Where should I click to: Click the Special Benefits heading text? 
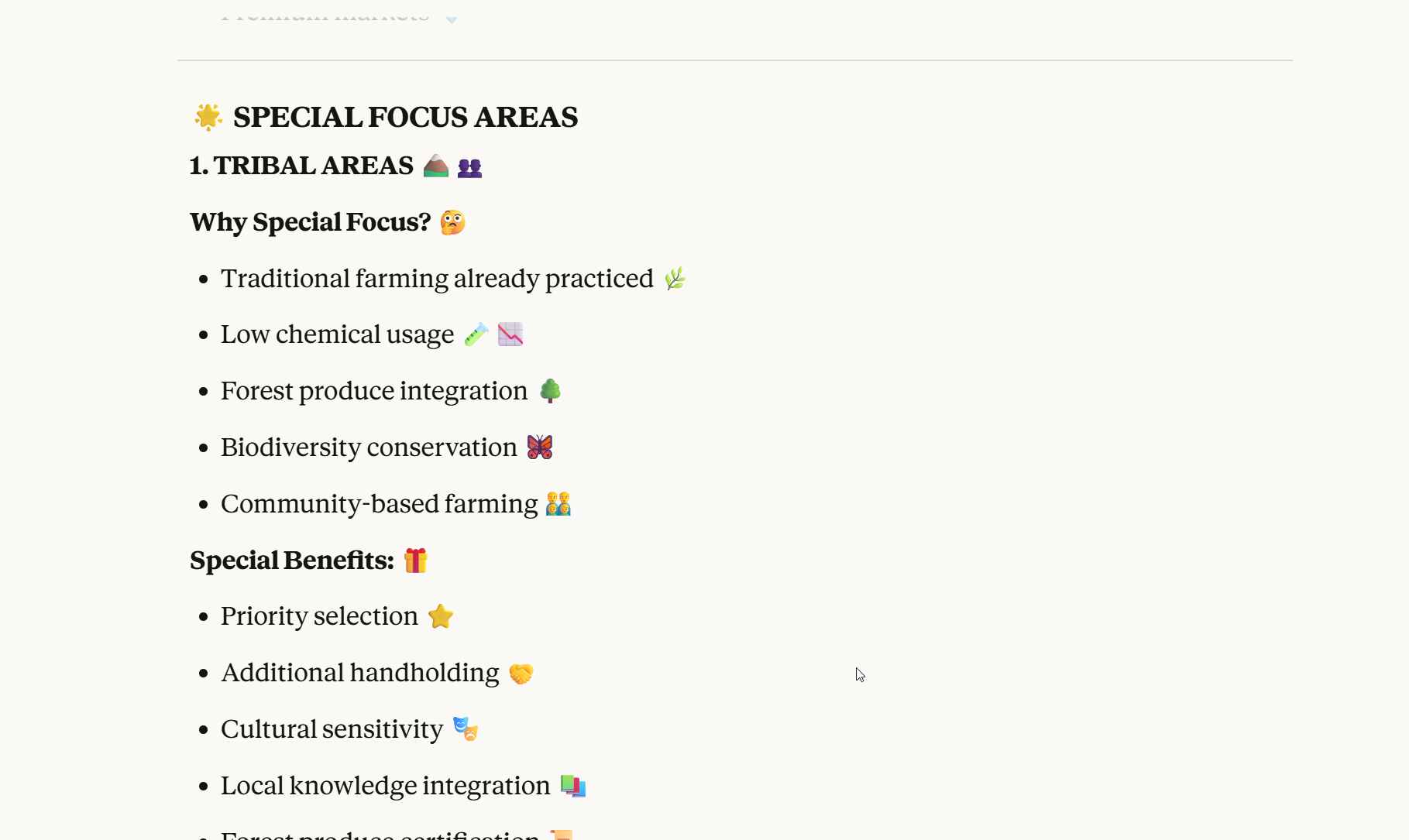[x=292, y=561]
